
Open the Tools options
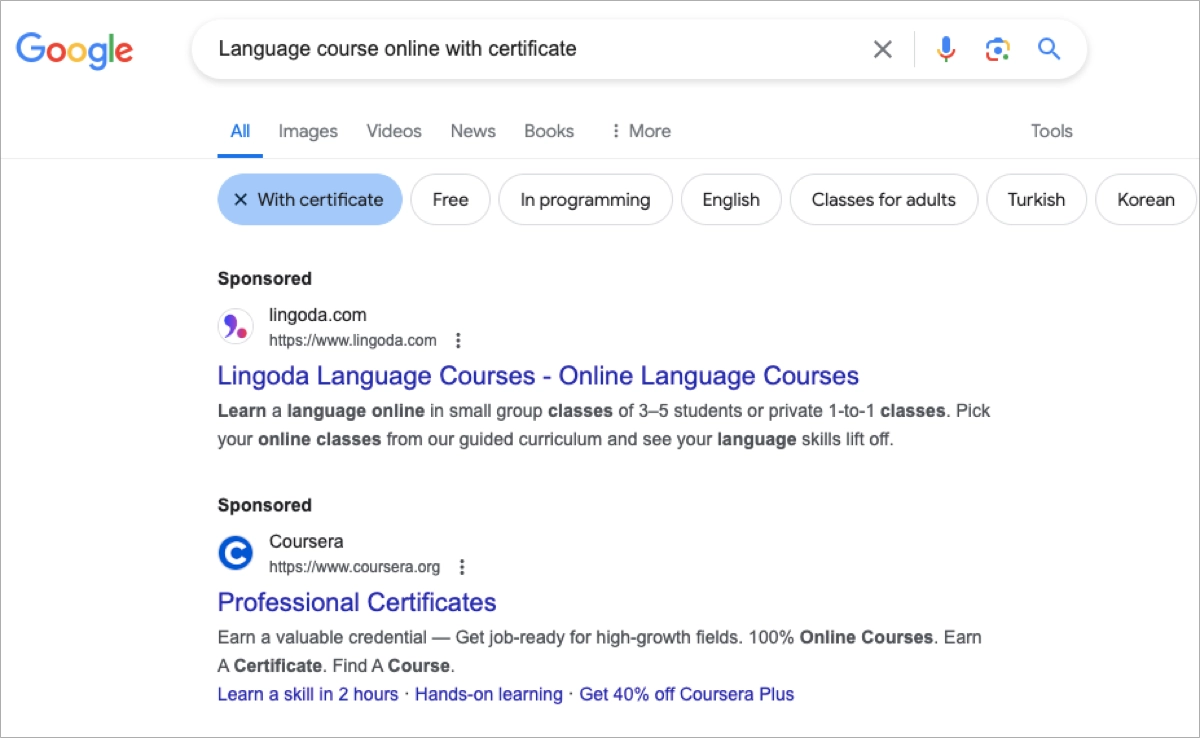[1051, 131]
